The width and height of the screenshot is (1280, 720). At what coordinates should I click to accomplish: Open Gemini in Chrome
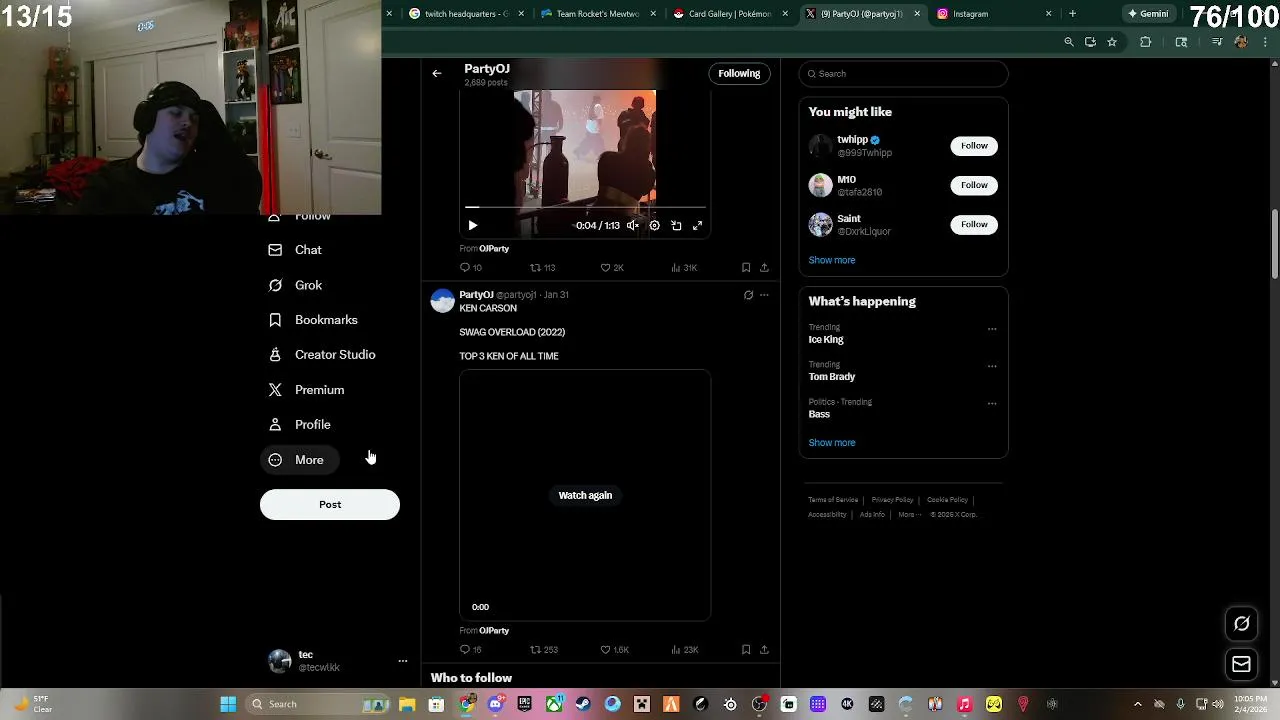pos(1148,14)
